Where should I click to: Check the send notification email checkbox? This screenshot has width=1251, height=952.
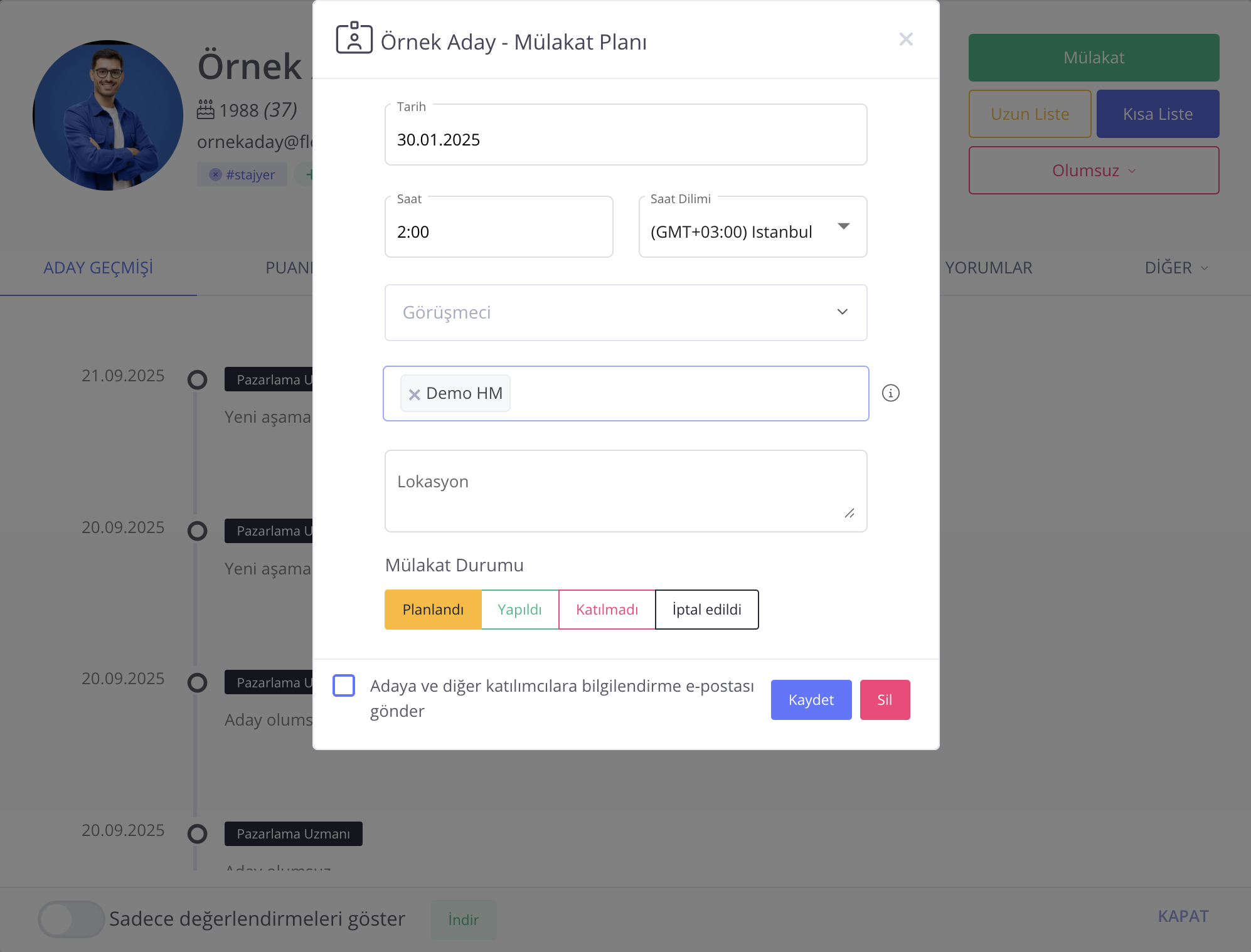[x=344, y=685]
